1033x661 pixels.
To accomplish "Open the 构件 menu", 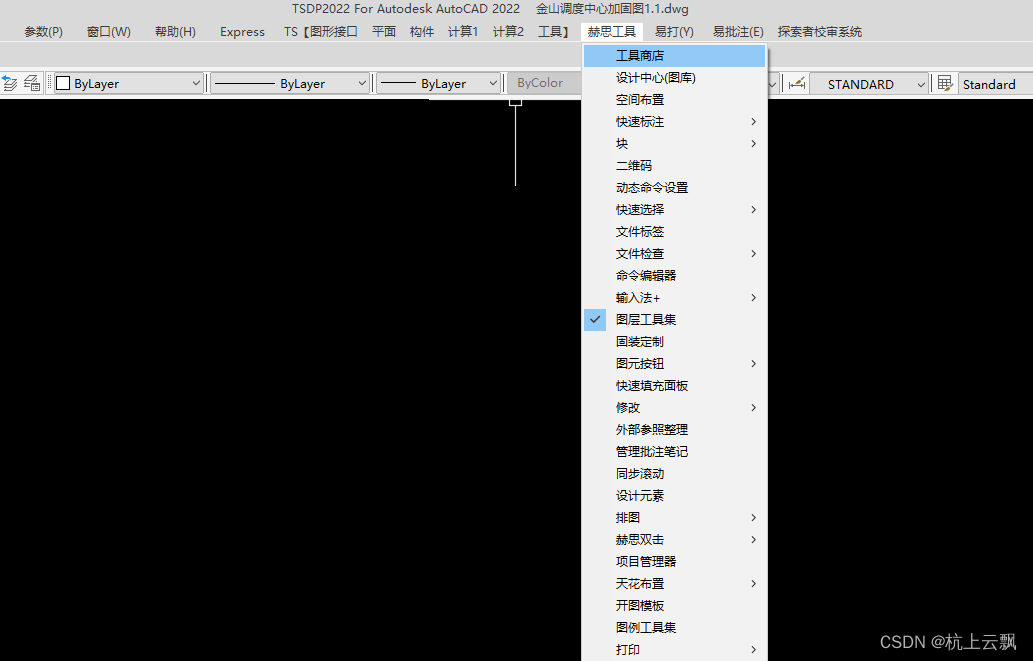I will pyautogui.click(x=422, y=32).
